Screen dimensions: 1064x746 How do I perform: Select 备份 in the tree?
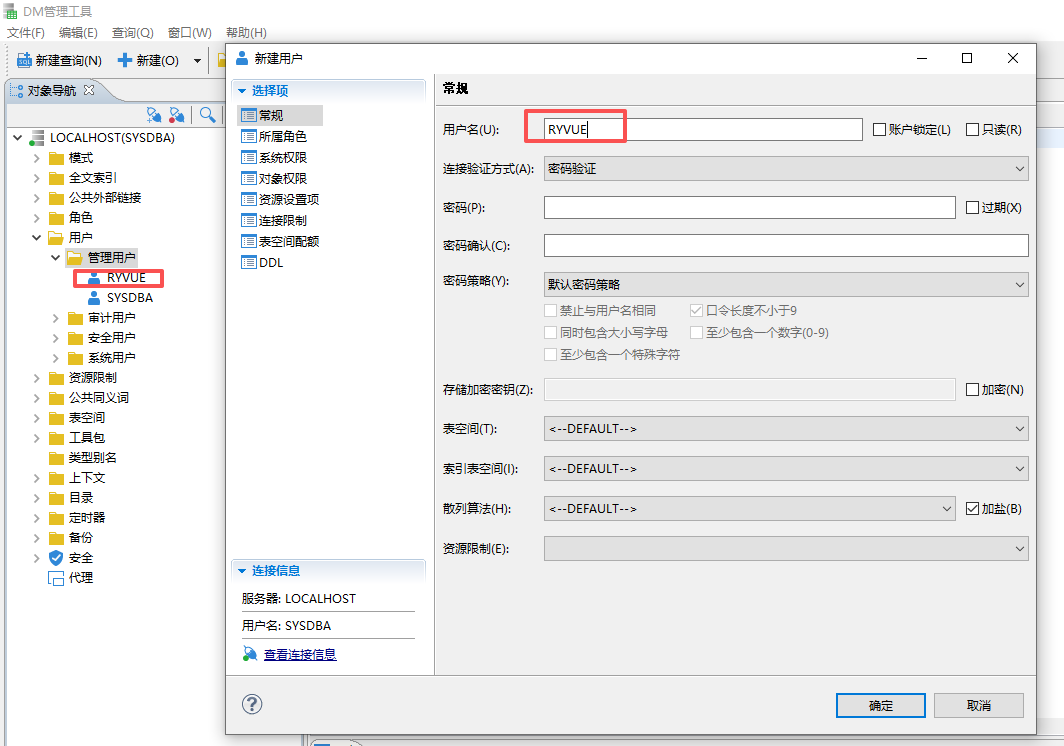pyautogui.click(x=81, y=538)
